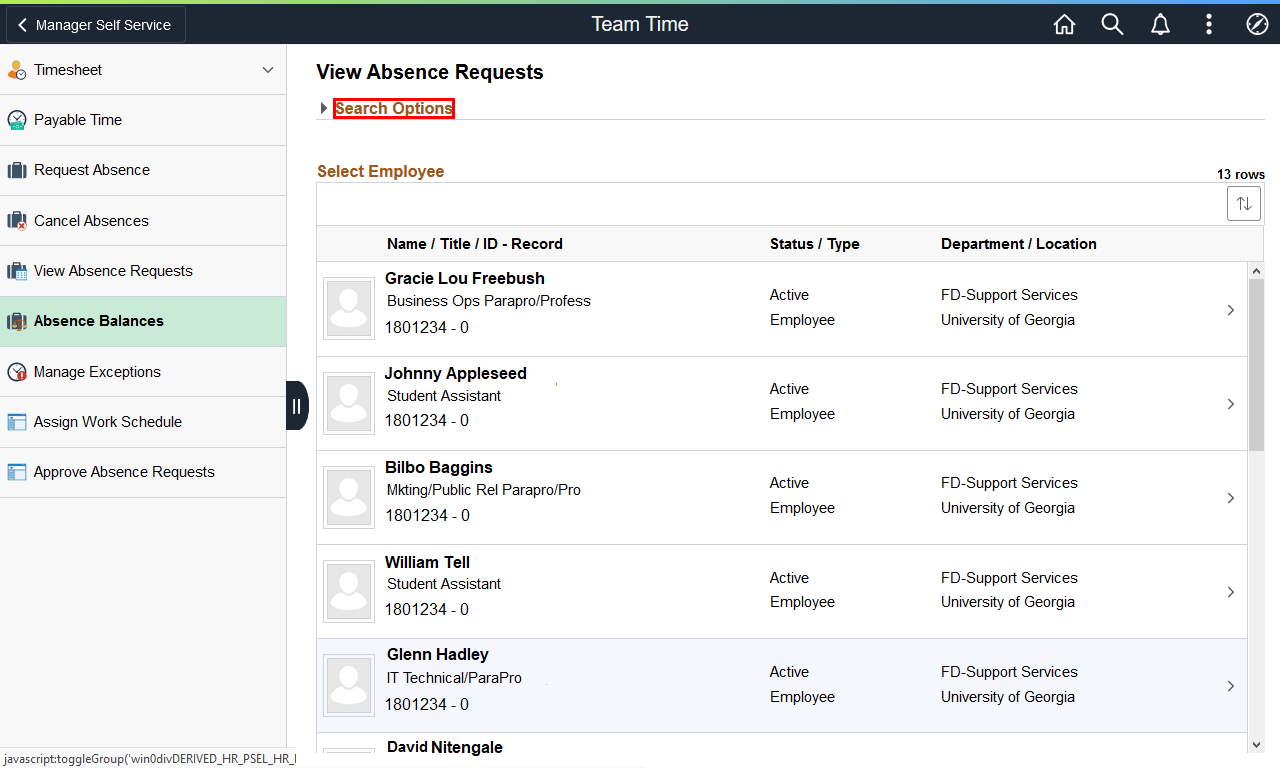Click the Gracie Lou Freebush name
This screenshot has height=768, width=1280.
pyautogui.click(x=465, y=278)
